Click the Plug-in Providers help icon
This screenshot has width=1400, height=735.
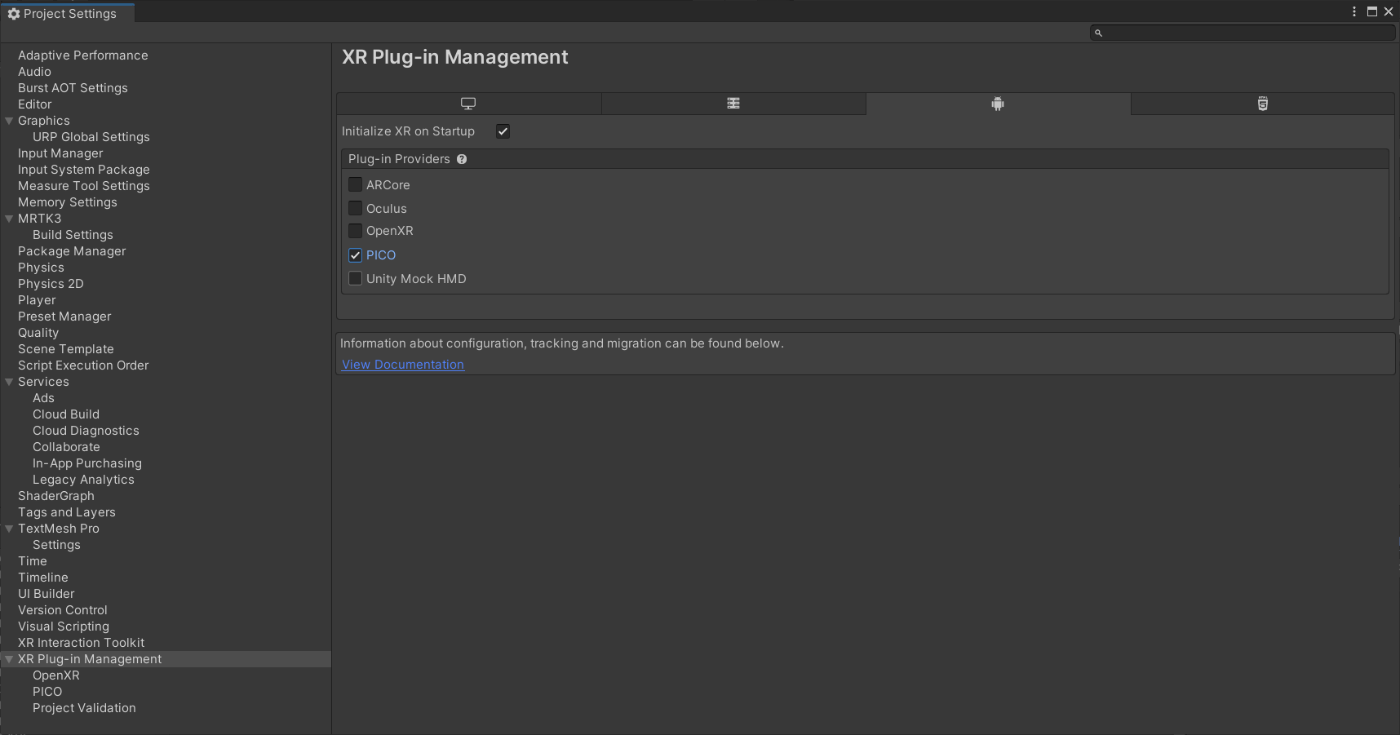click(x=462, y=159)
